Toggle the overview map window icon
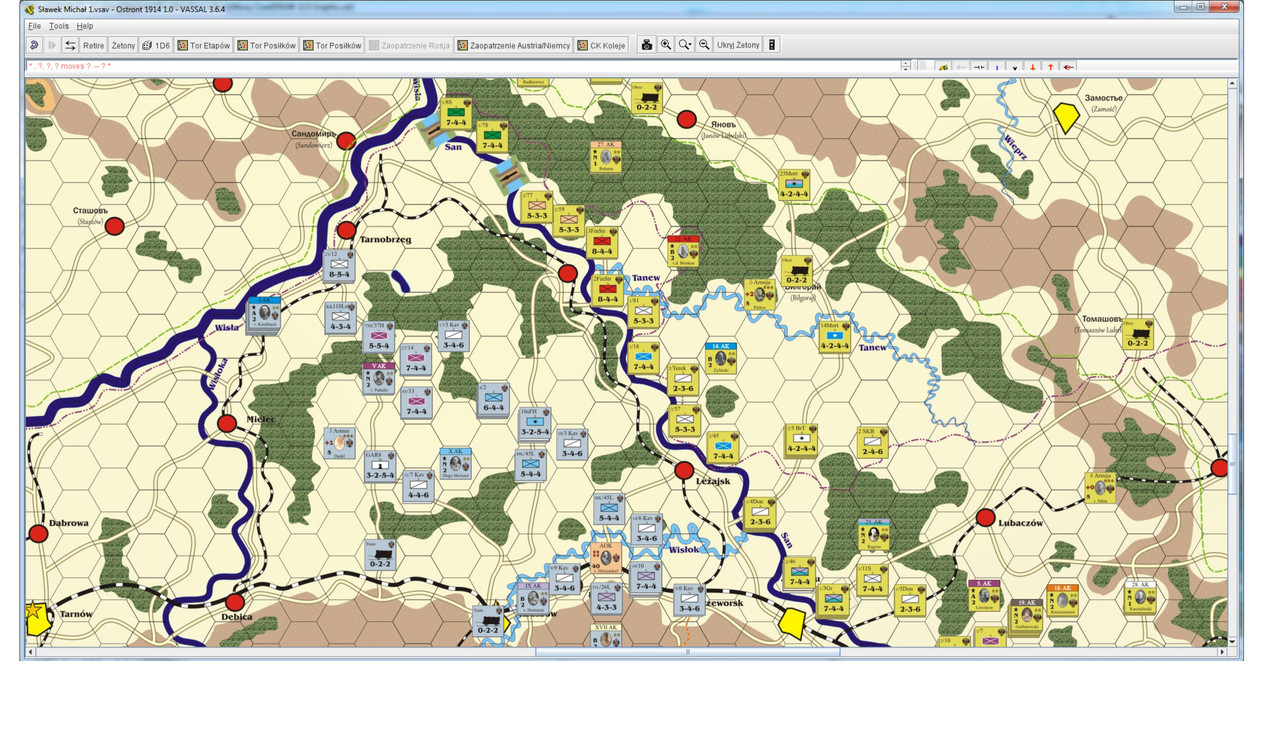The width and height of the screenshot is (1280, 739). pyautogui.click(x=773, y=45)
